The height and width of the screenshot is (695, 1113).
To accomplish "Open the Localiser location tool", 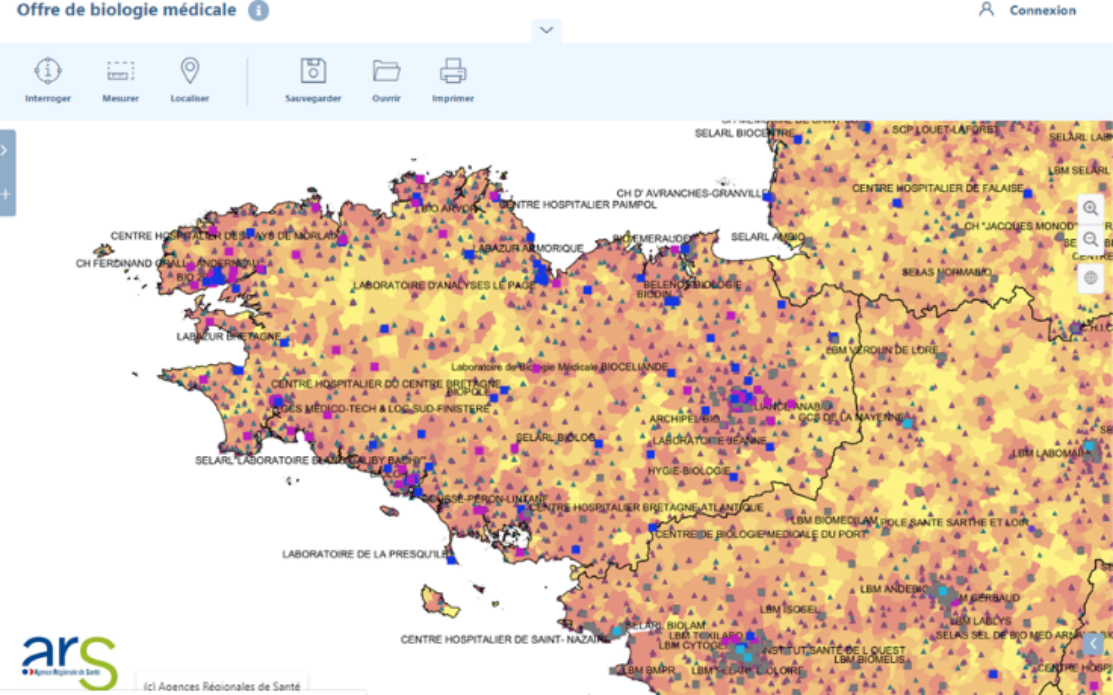I will pos(190,80).
